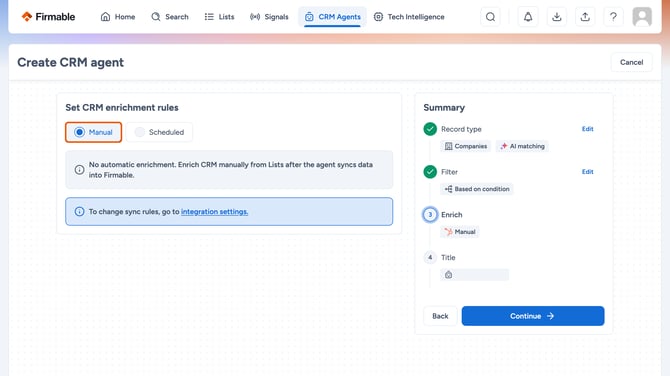The width and height of the screenshot is (670, 376).
Task: Click info icon in no automatic enrichment note
Action: point(79,170)
